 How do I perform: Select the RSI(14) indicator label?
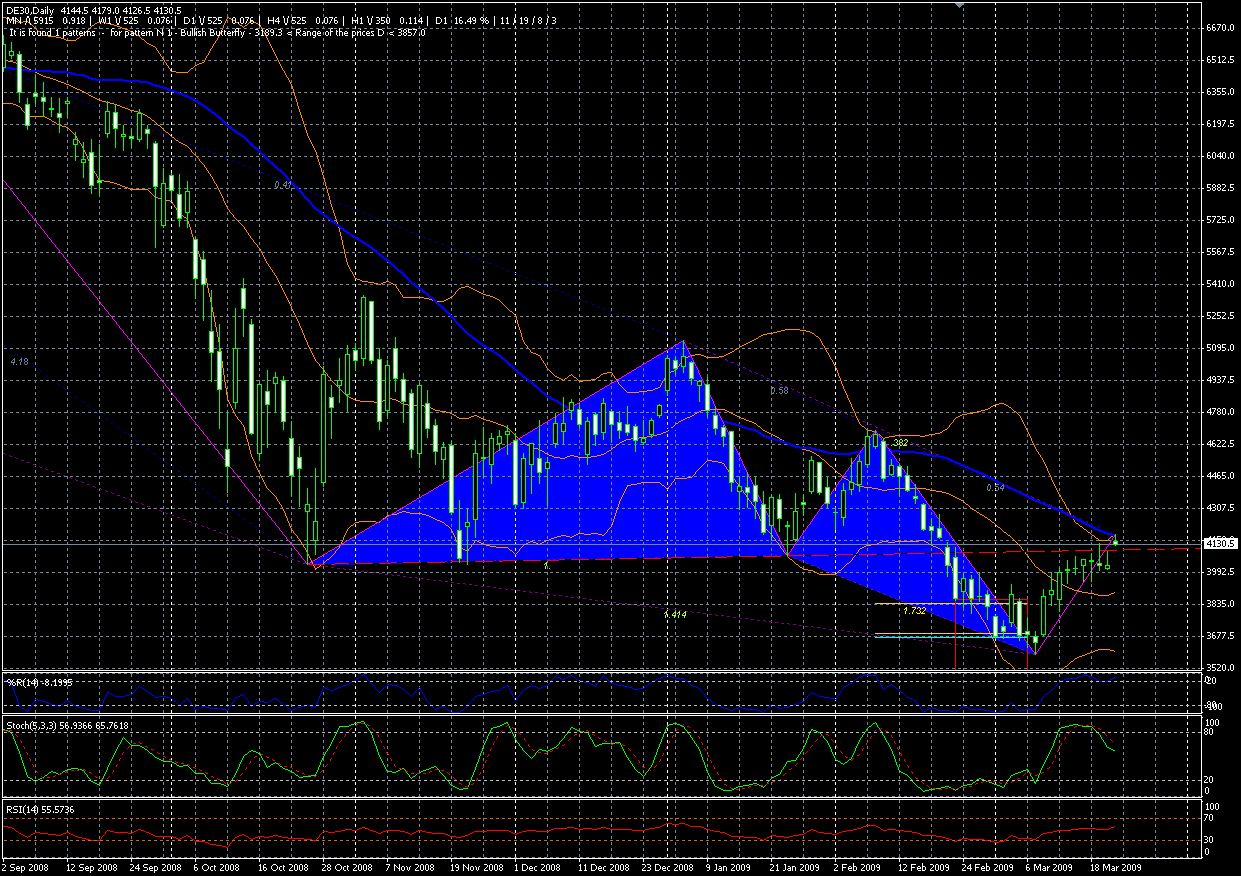pyautogui.click(x=40, y=808)
